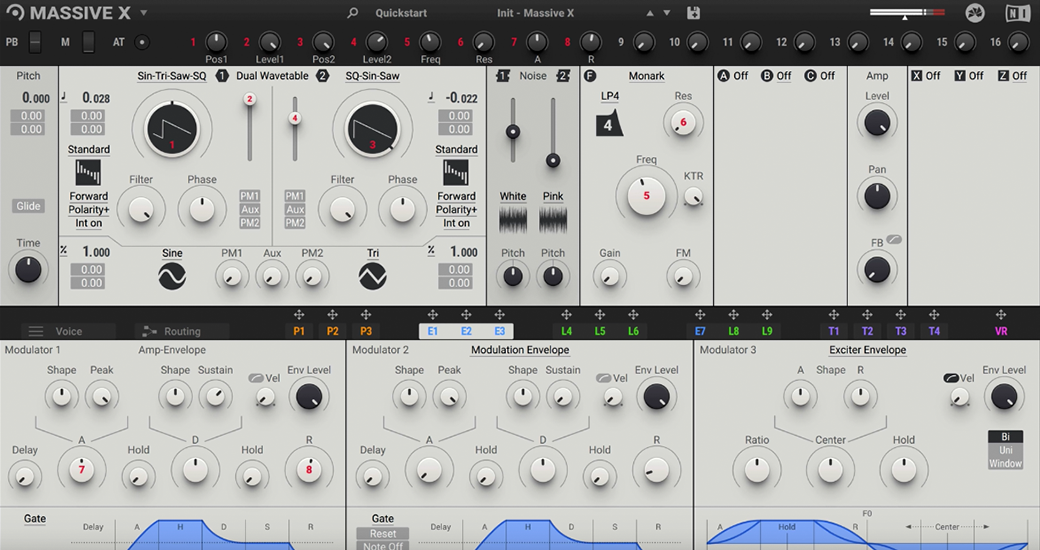
Task: Click filter Freq knob marked 5
Action: click(646, 195)
